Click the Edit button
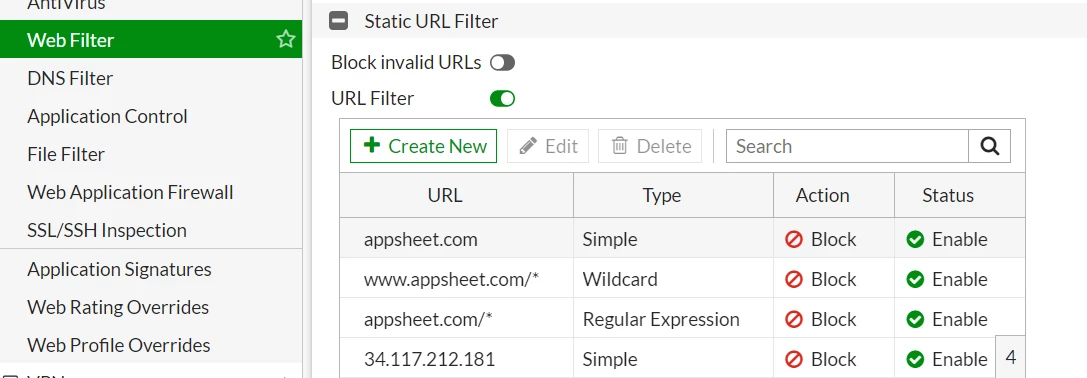Screen dimensions: 1087x378 click(548, 146)
